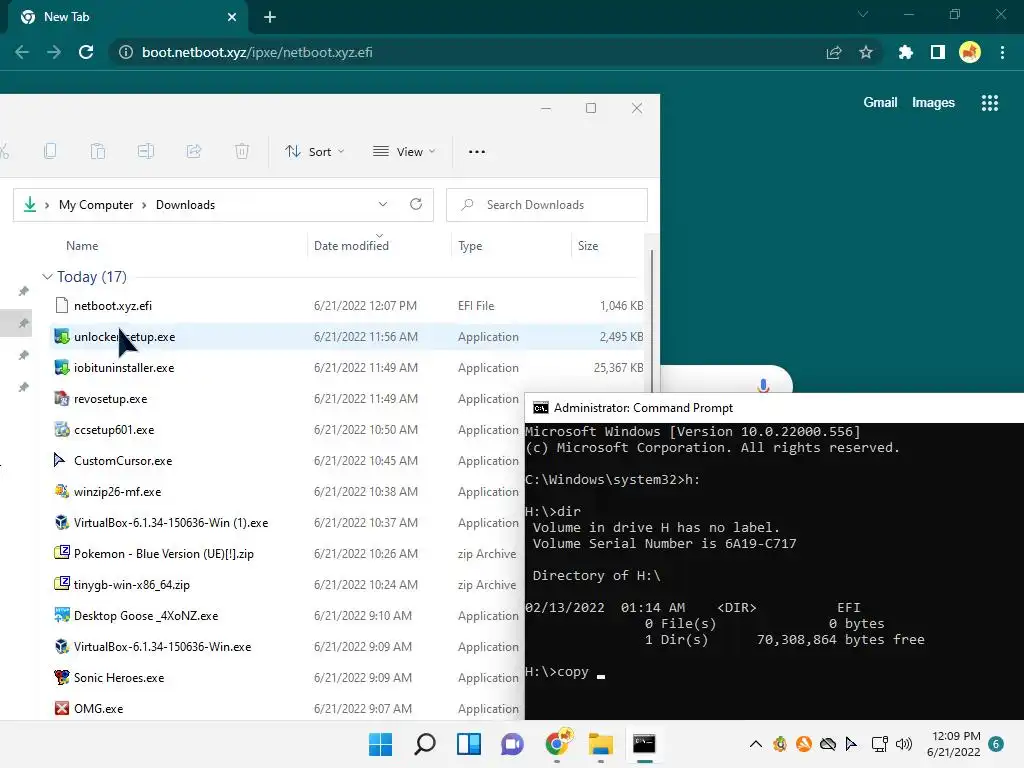Bookmark this tab with star icon
Image resolution: width=1024 pixels, height=768 pixels.
click(866, 52)
